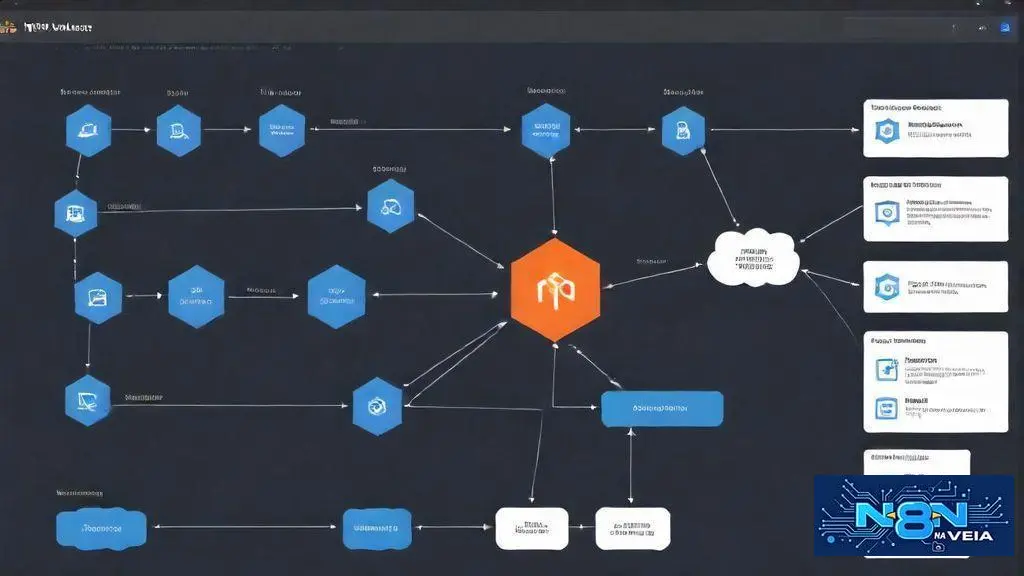Select the blue hexagon node with cloud icon
This screenshot has height=576, width=1024.
point(390,207)
